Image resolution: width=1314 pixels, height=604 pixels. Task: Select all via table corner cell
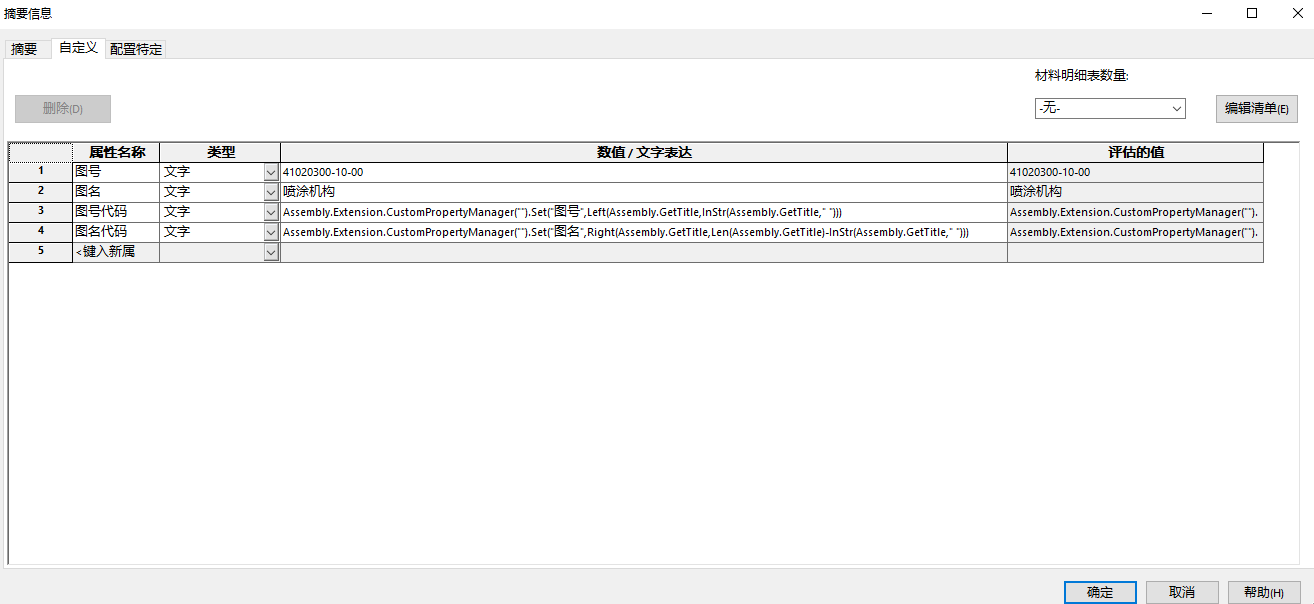coord(41,153)
